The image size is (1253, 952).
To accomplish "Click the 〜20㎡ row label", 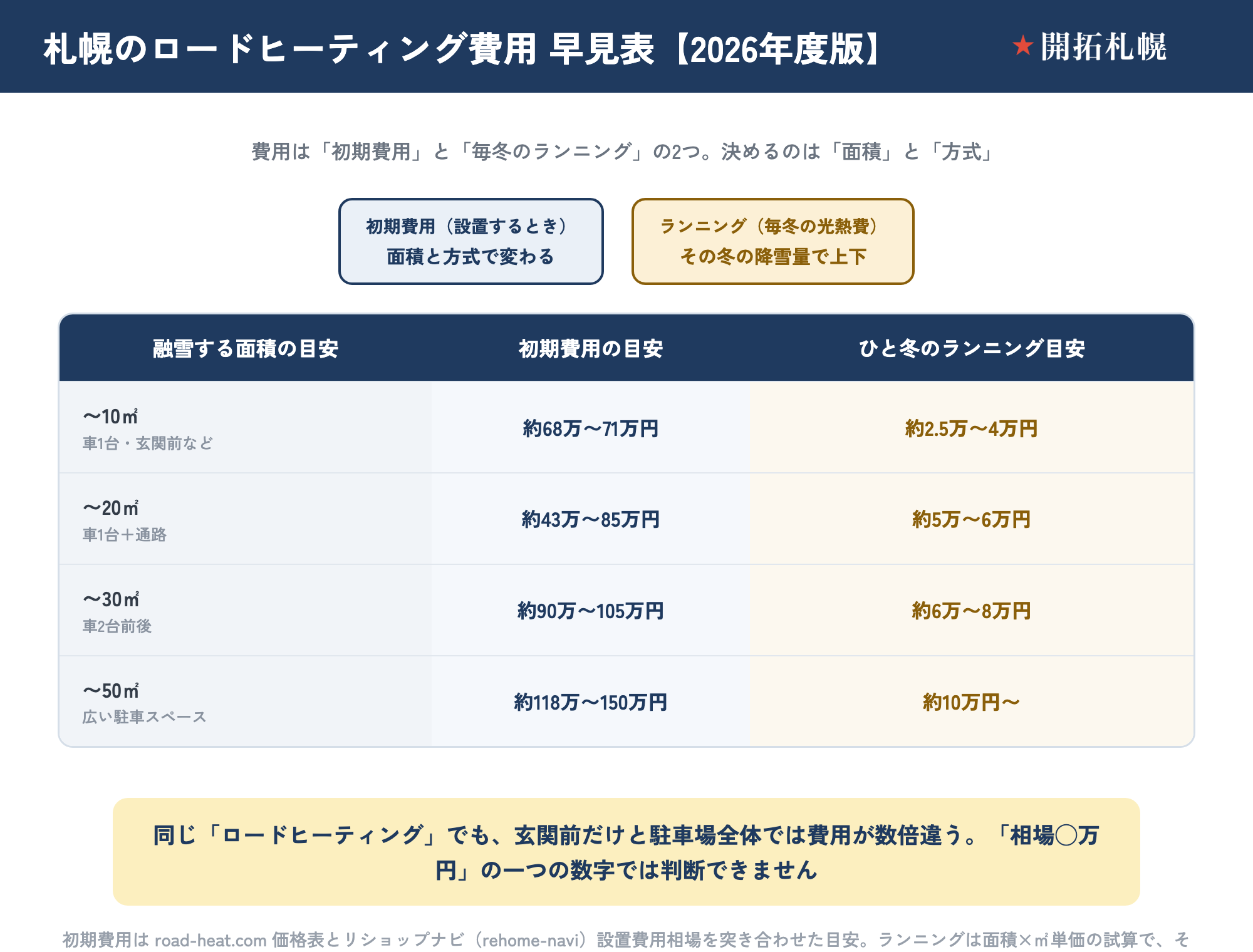I will coord(110,508).
